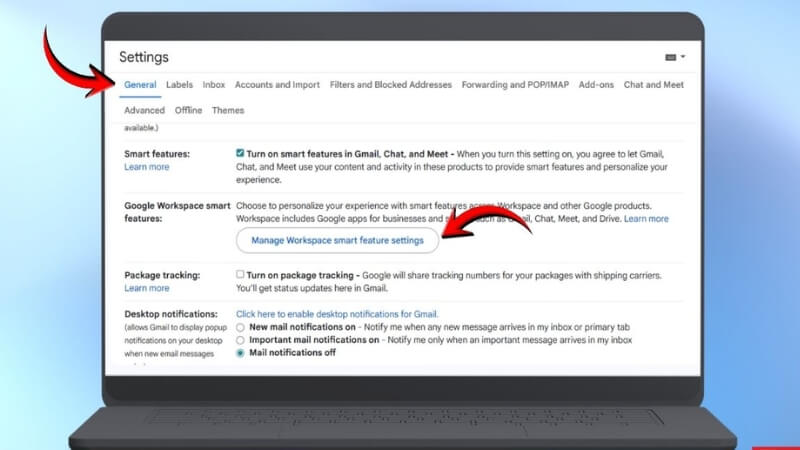Expand the input tools dropdown arrow
Screen dimensions: 800x450
[x=683, y=57]
